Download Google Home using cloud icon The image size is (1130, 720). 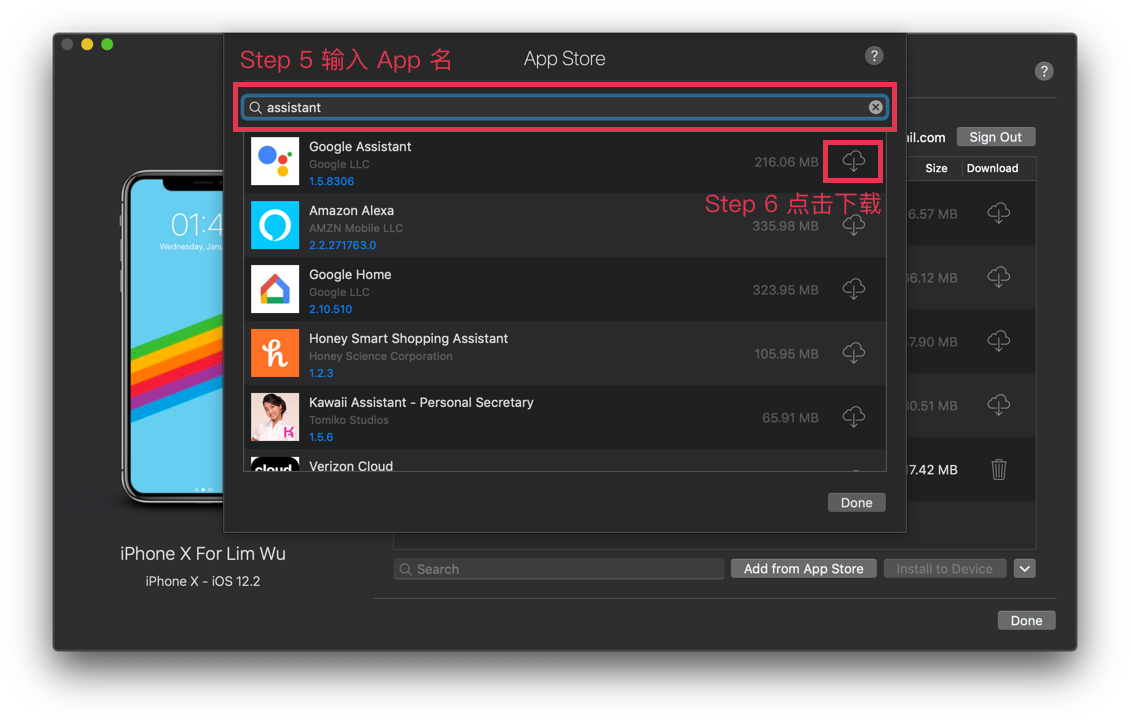[853, 289]
